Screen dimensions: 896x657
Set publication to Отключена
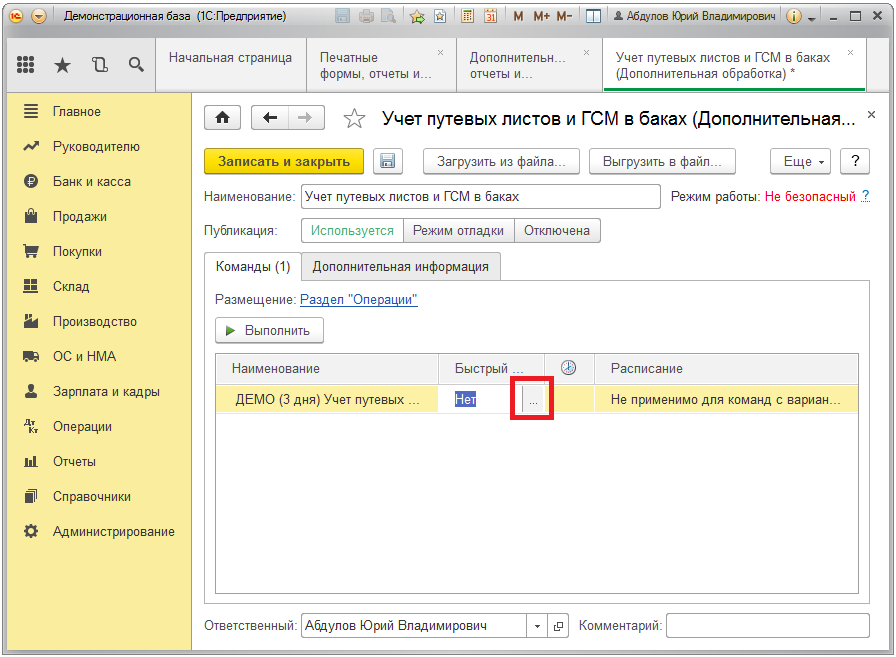click(558, 230)
